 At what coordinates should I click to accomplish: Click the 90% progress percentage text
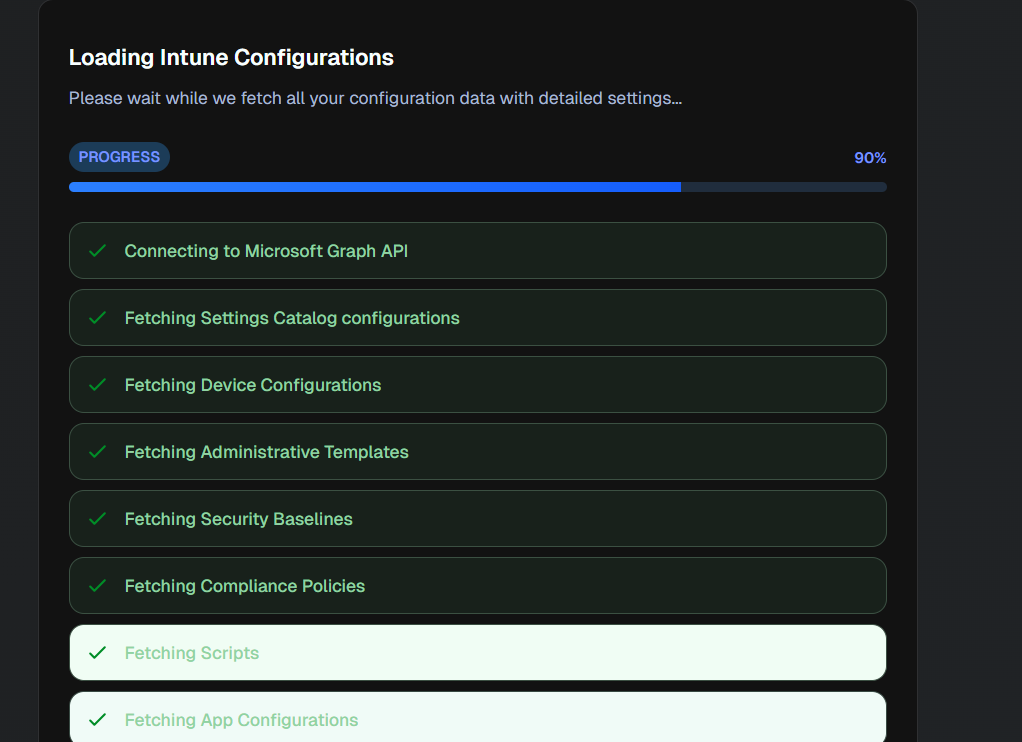pyautogui.click(x=869, y=158)
